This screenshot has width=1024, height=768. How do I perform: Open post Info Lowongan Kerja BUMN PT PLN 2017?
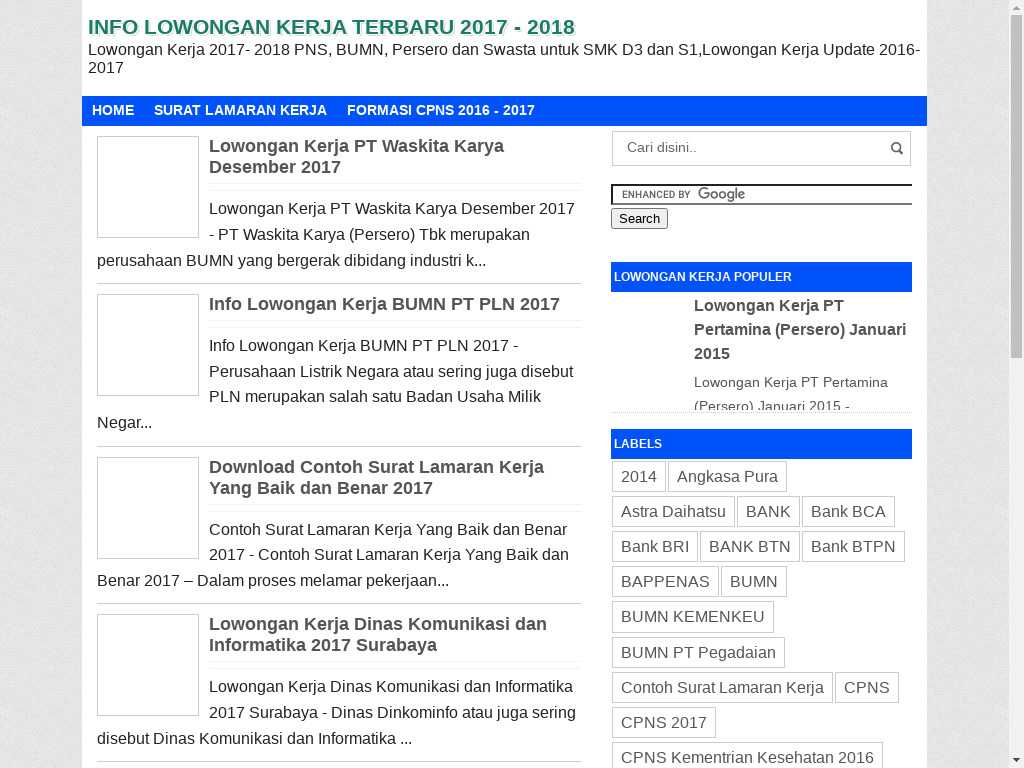pyautogui.click(x=384, y=304)
